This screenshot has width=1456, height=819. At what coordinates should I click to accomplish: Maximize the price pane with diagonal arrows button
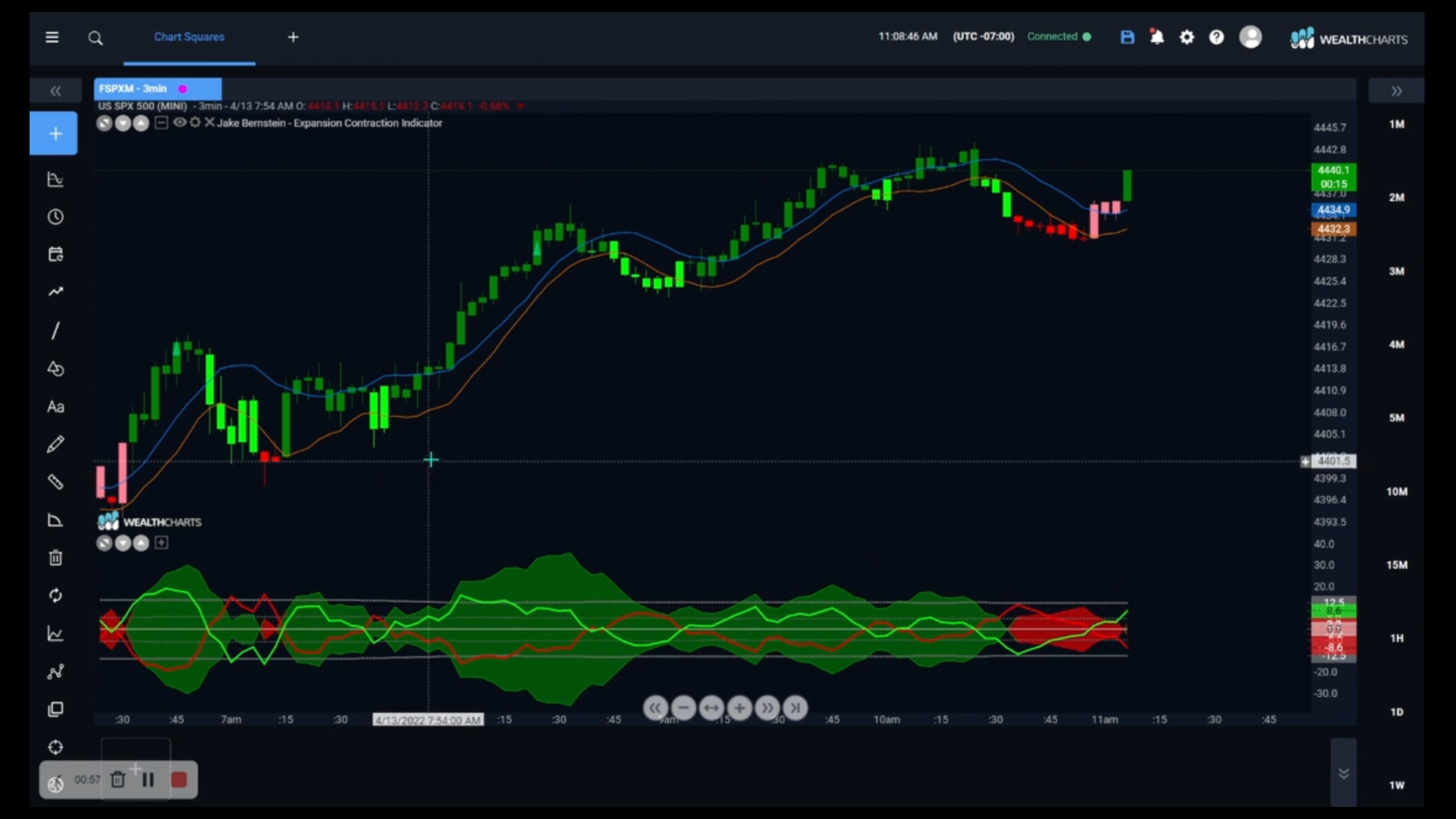[105, 123]
